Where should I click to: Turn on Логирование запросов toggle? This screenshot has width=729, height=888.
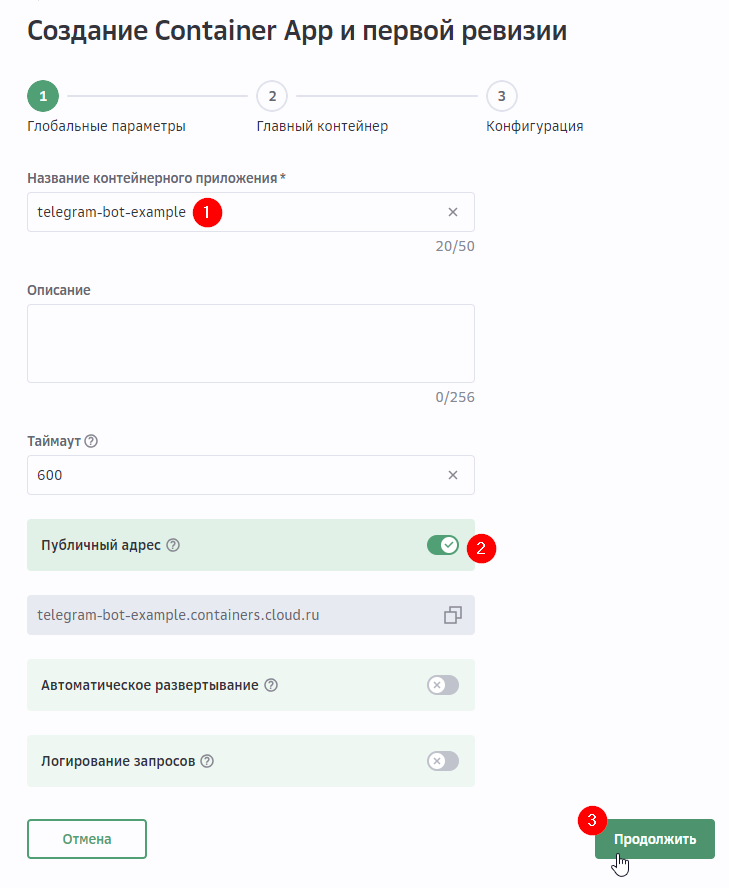(x=443, y=761)
